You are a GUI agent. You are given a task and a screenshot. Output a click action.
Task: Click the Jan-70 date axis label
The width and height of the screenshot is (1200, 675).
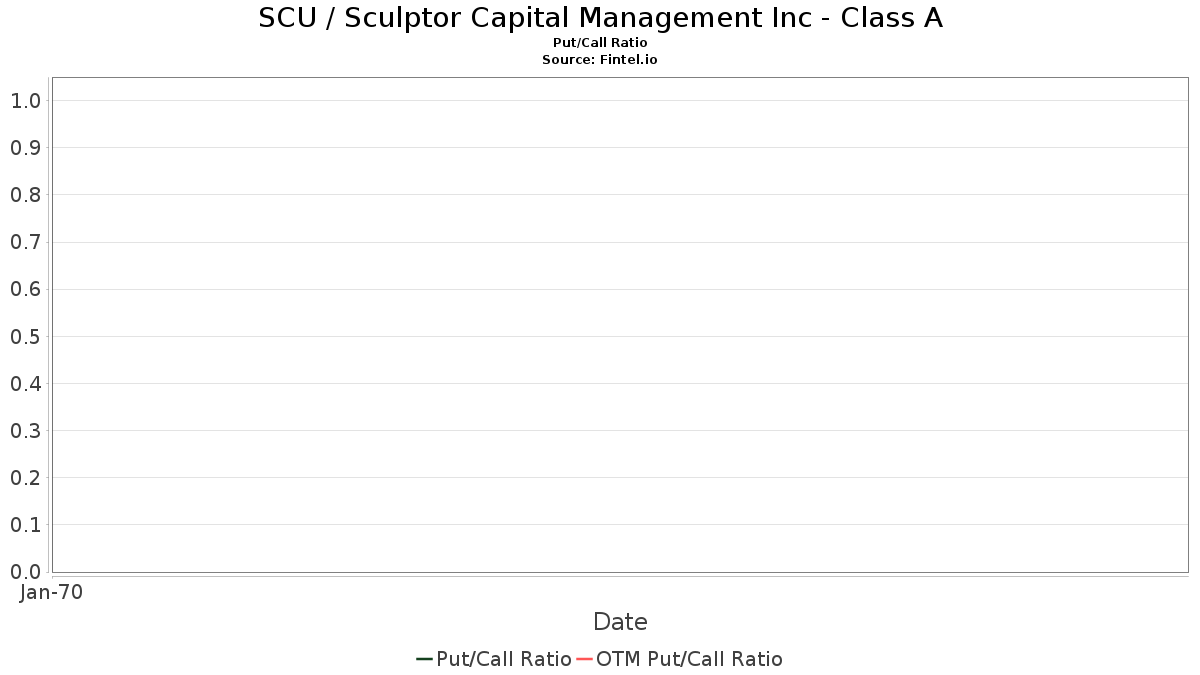(x=52, y=592)
